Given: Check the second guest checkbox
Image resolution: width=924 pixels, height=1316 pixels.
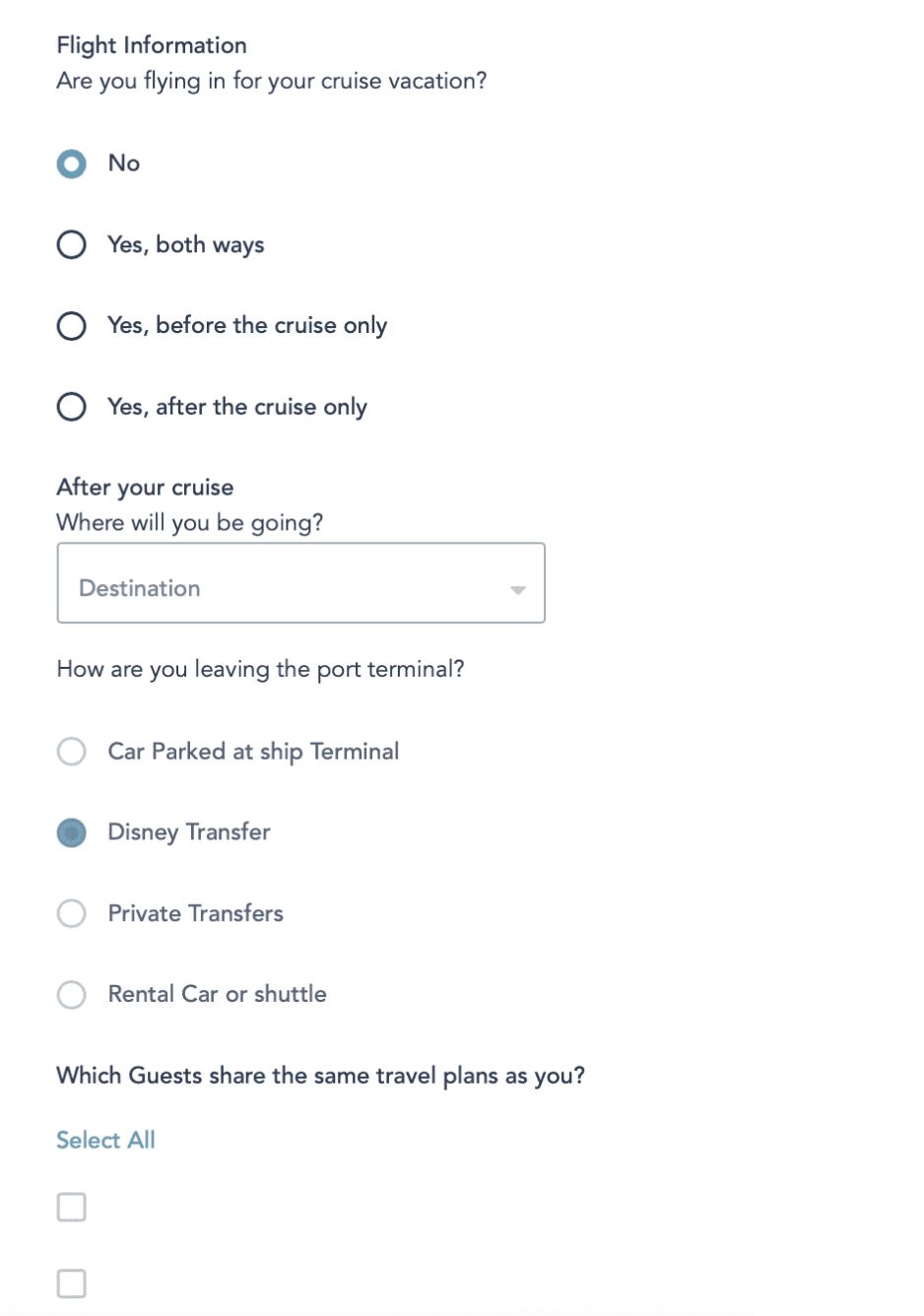Looking at the screenshot, I should (x=71, y=1283).
